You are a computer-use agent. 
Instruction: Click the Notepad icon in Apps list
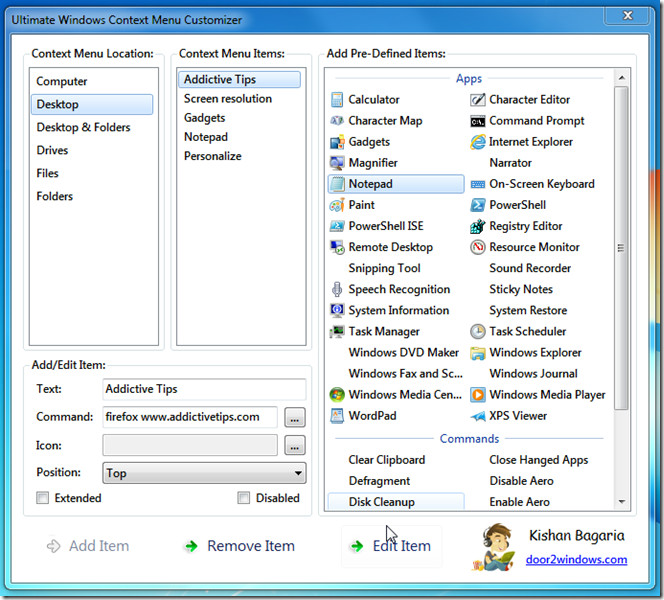[x=337, y=184]
